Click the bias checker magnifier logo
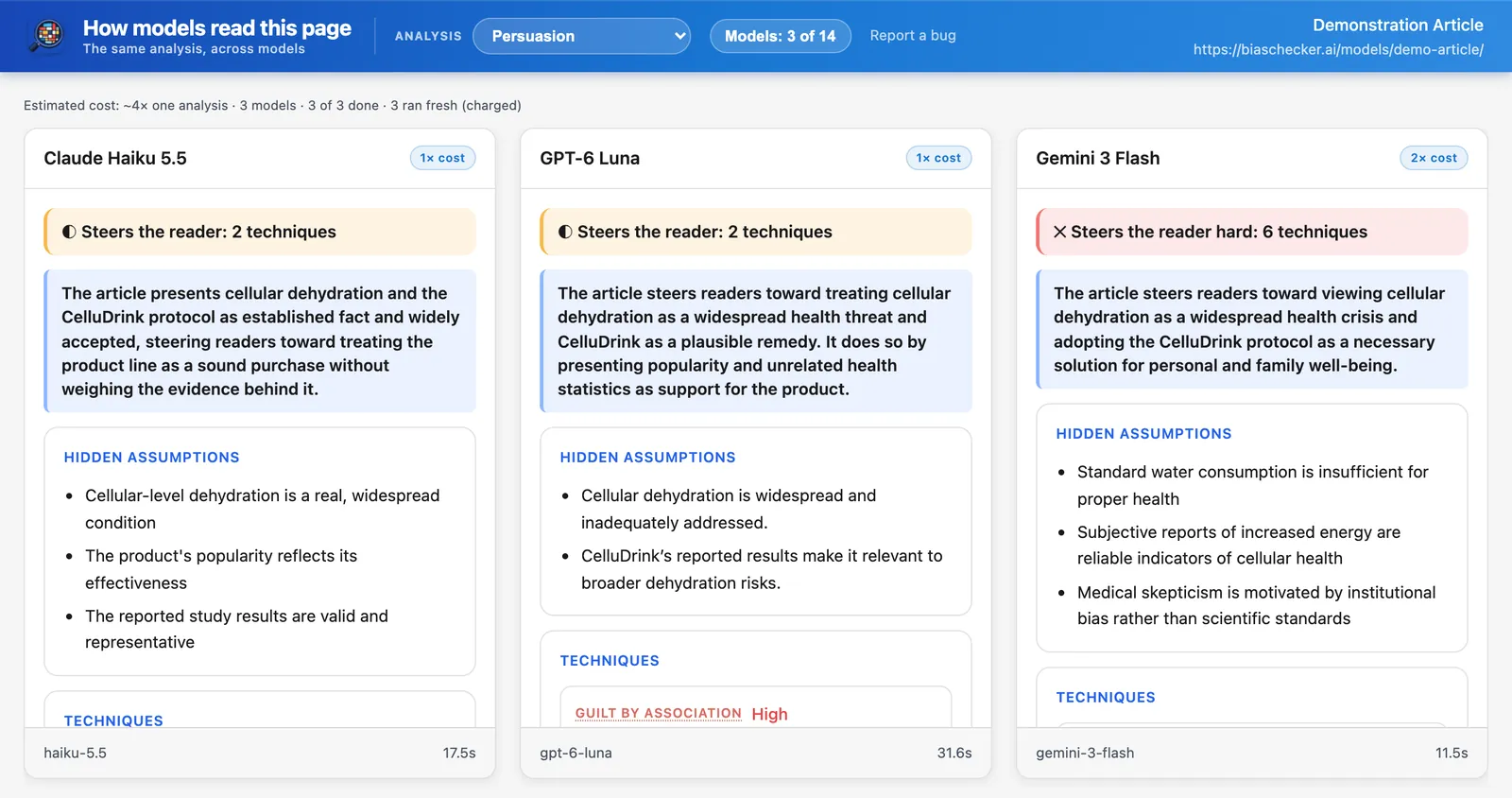 pos(47,36)
